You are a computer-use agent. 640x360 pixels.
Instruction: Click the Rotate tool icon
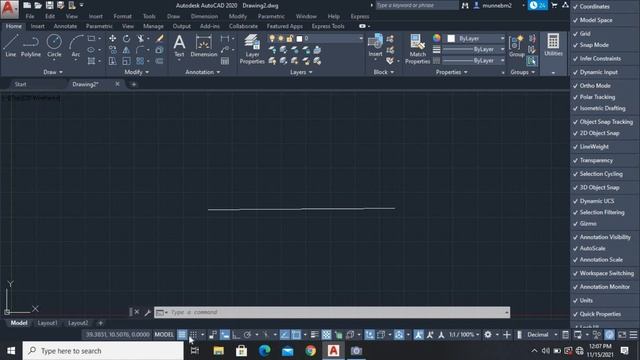coord(126,38)
